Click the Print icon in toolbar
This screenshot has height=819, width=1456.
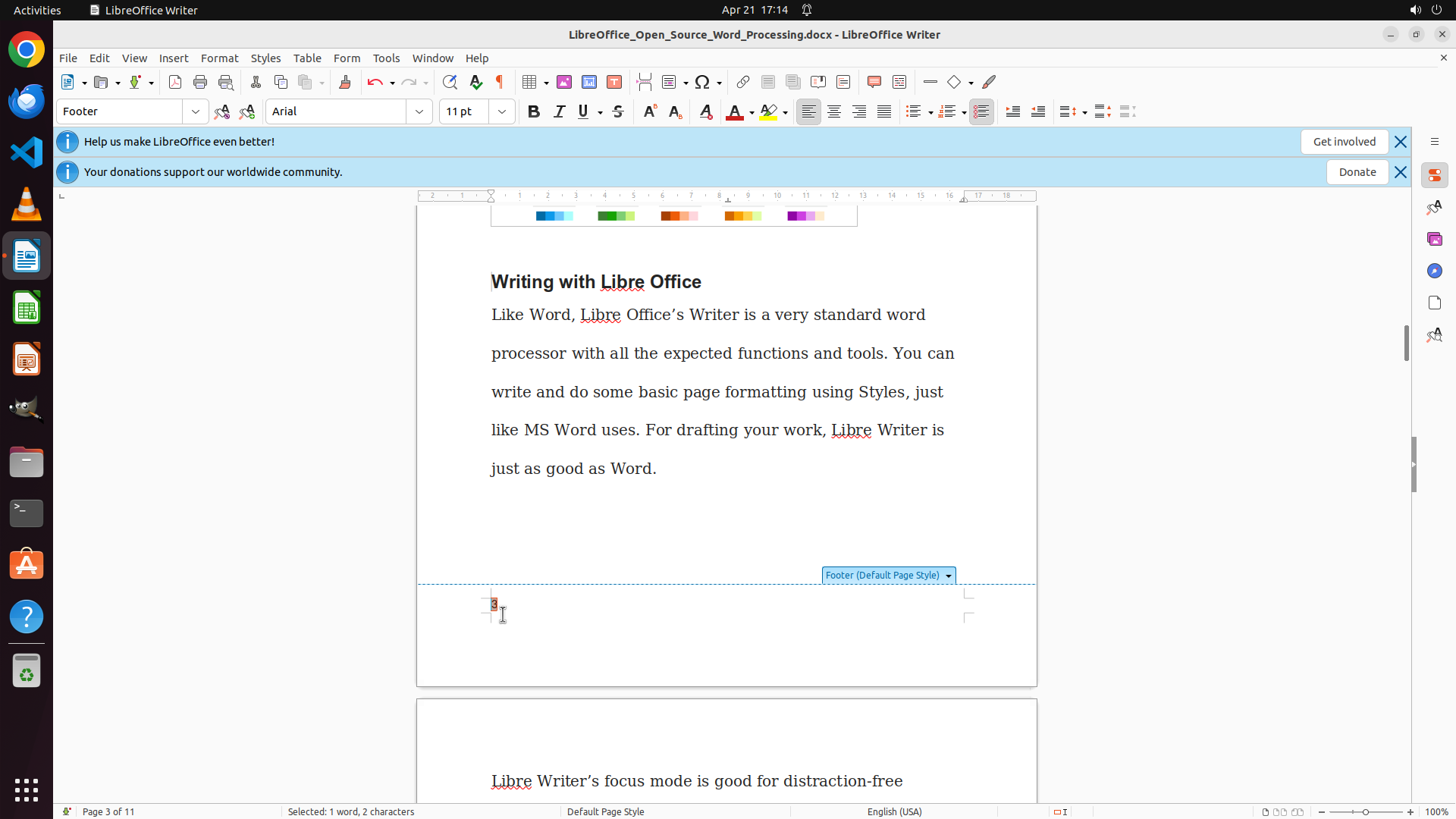coord(200,82)
